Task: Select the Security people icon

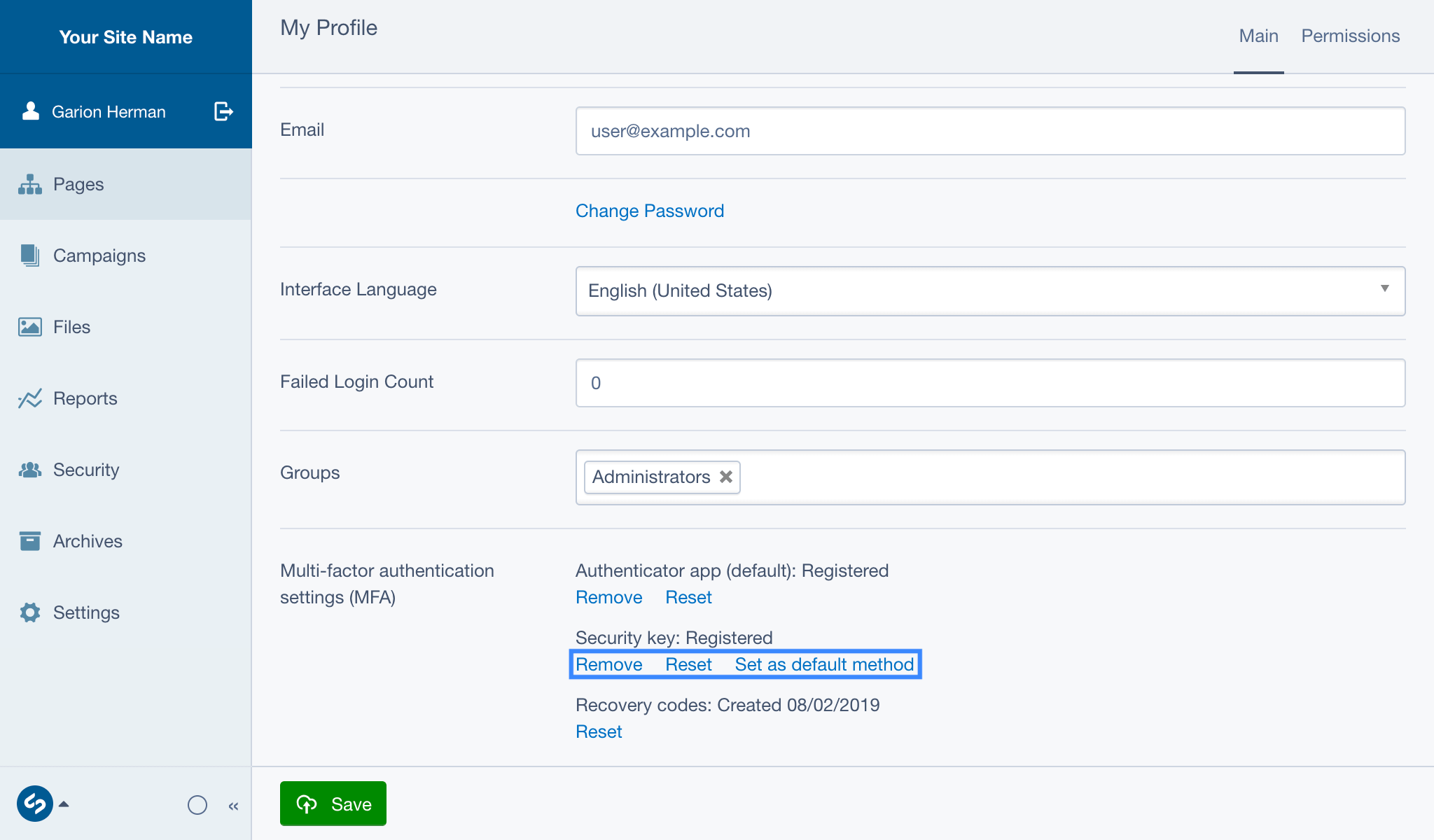Action: pyautogui.click(x=29, y=470)
